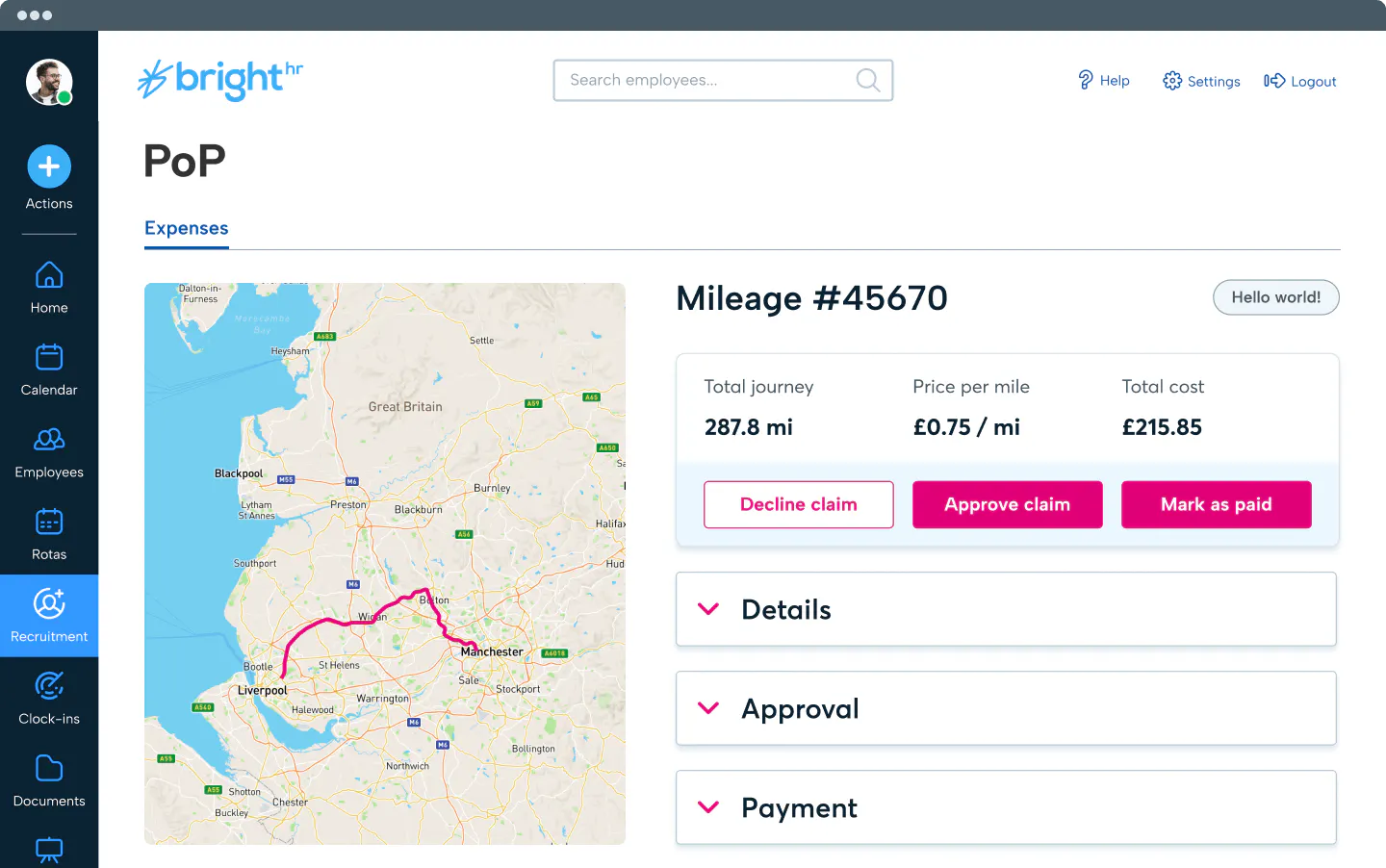Open the Employees section icon
1386x868 pixels.
[x=49, y=440]
